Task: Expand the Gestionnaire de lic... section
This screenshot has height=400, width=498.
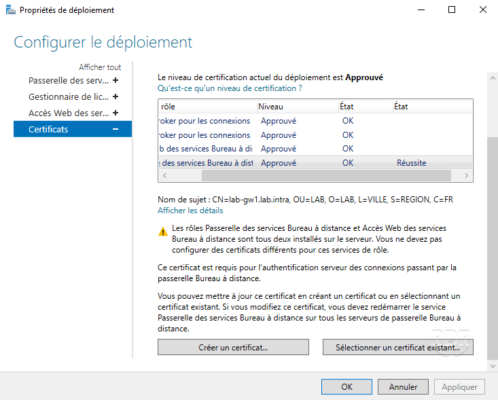Action: point(116,97)
